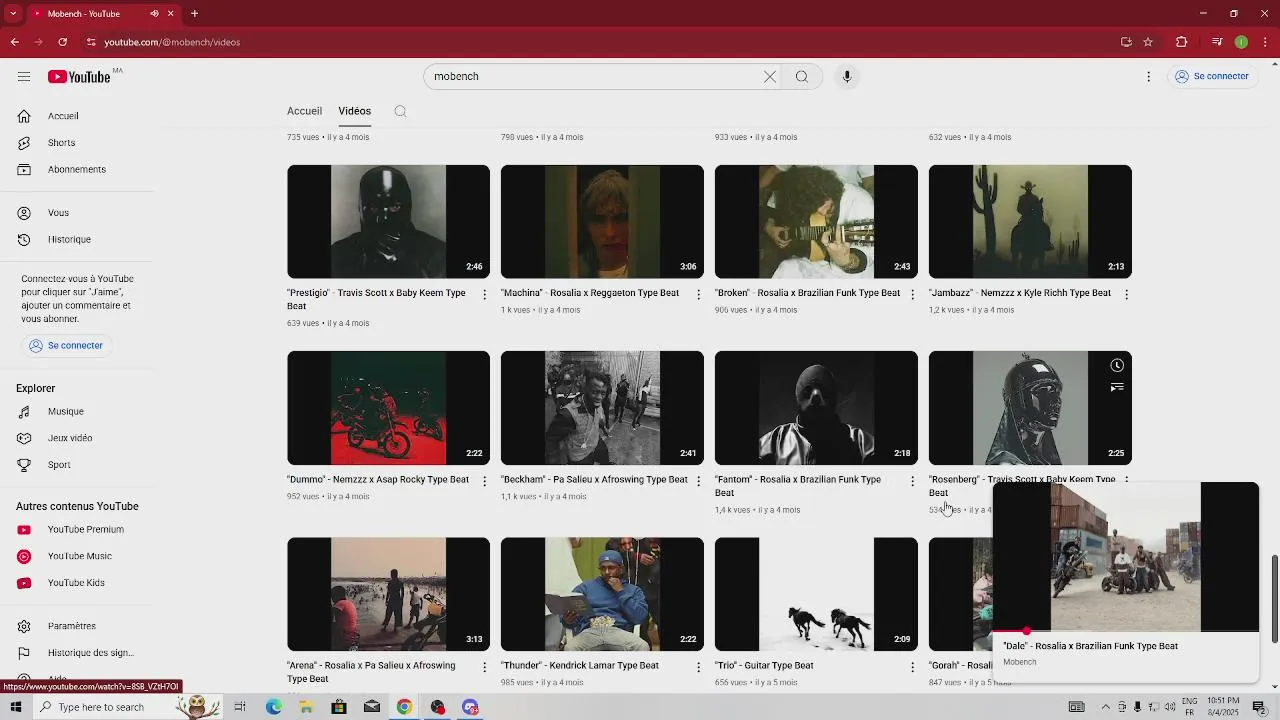Start voice search with the microphone icon
Viewport: 1280px width, 720px height.
pyautogui.click(x=847, y=76)
